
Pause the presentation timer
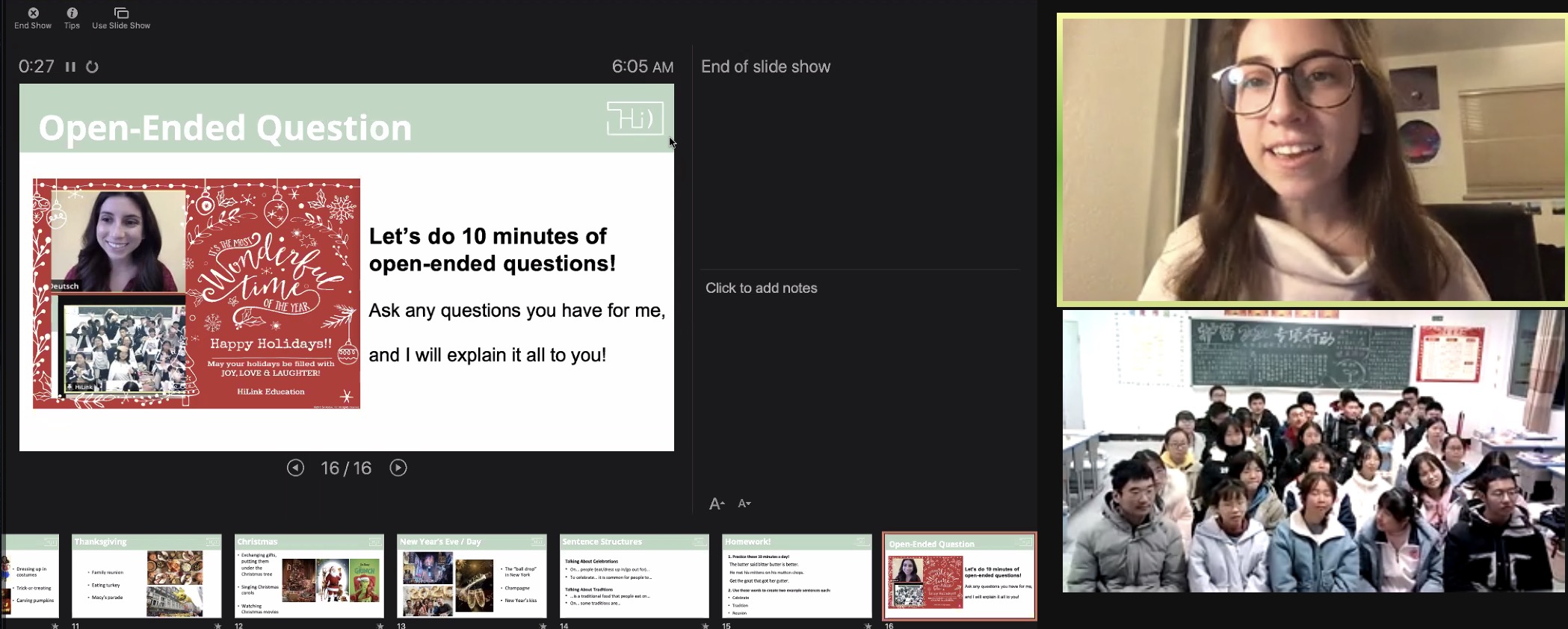pos(70,66)
